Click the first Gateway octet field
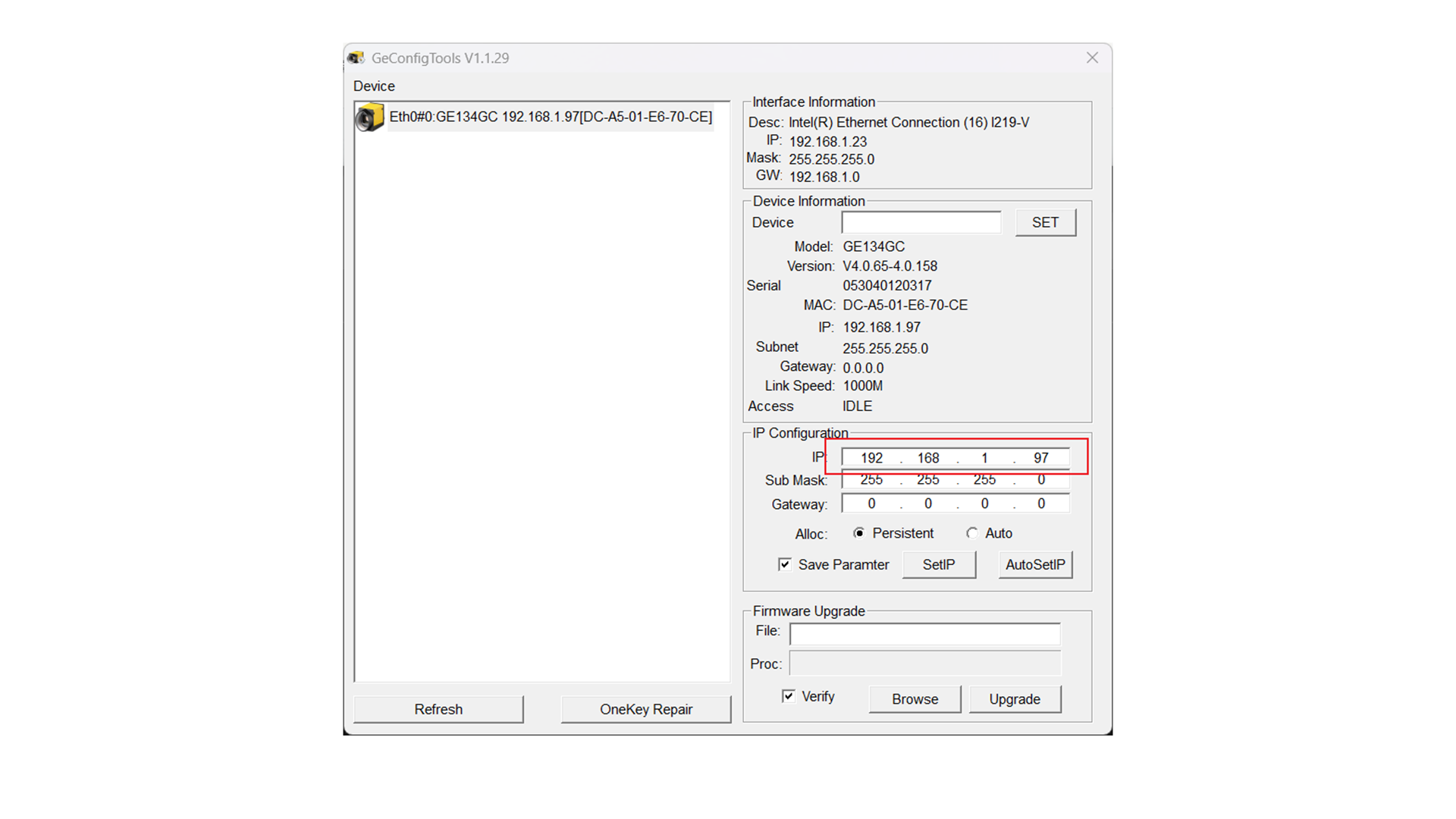Viewport: 1456px width, 819px height. click(x=871, y=504)
